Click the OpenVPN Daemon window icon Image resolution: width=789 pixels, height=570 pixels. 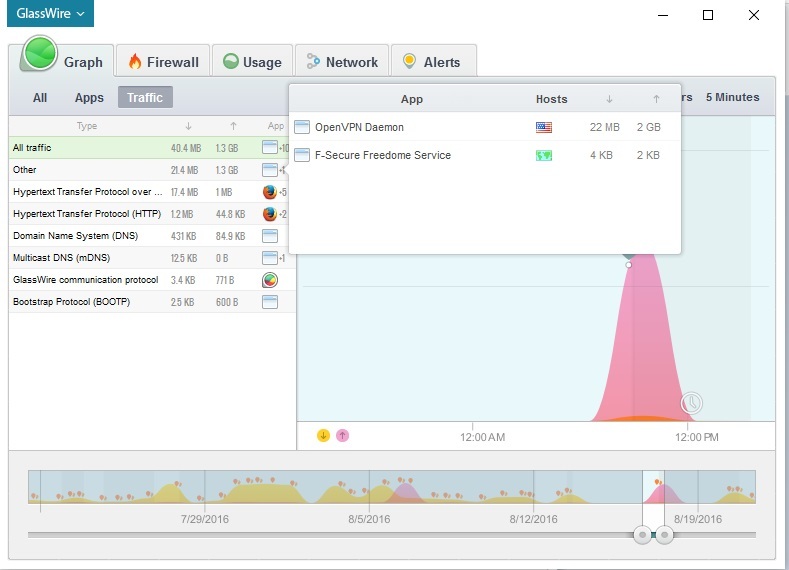[302, 128]
